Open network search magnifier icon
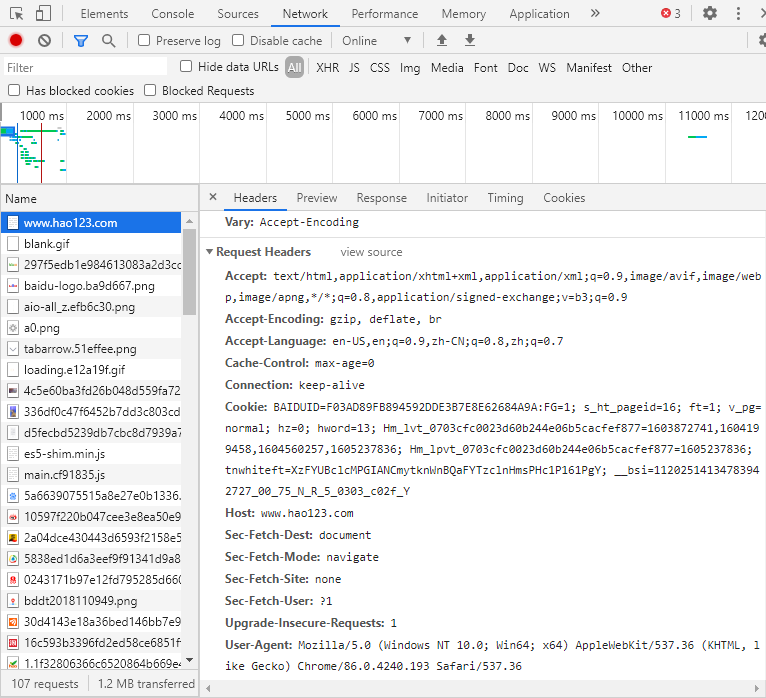The height and width of the screenshot is (698, 766). click(108, 40)
